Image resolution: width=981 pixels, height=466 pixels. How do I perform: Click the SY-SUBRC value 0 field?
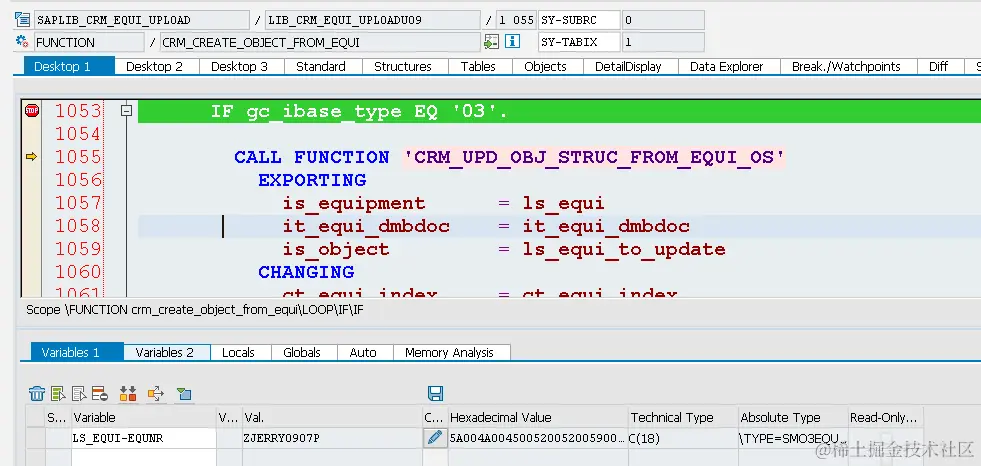(x=663, y=19)
